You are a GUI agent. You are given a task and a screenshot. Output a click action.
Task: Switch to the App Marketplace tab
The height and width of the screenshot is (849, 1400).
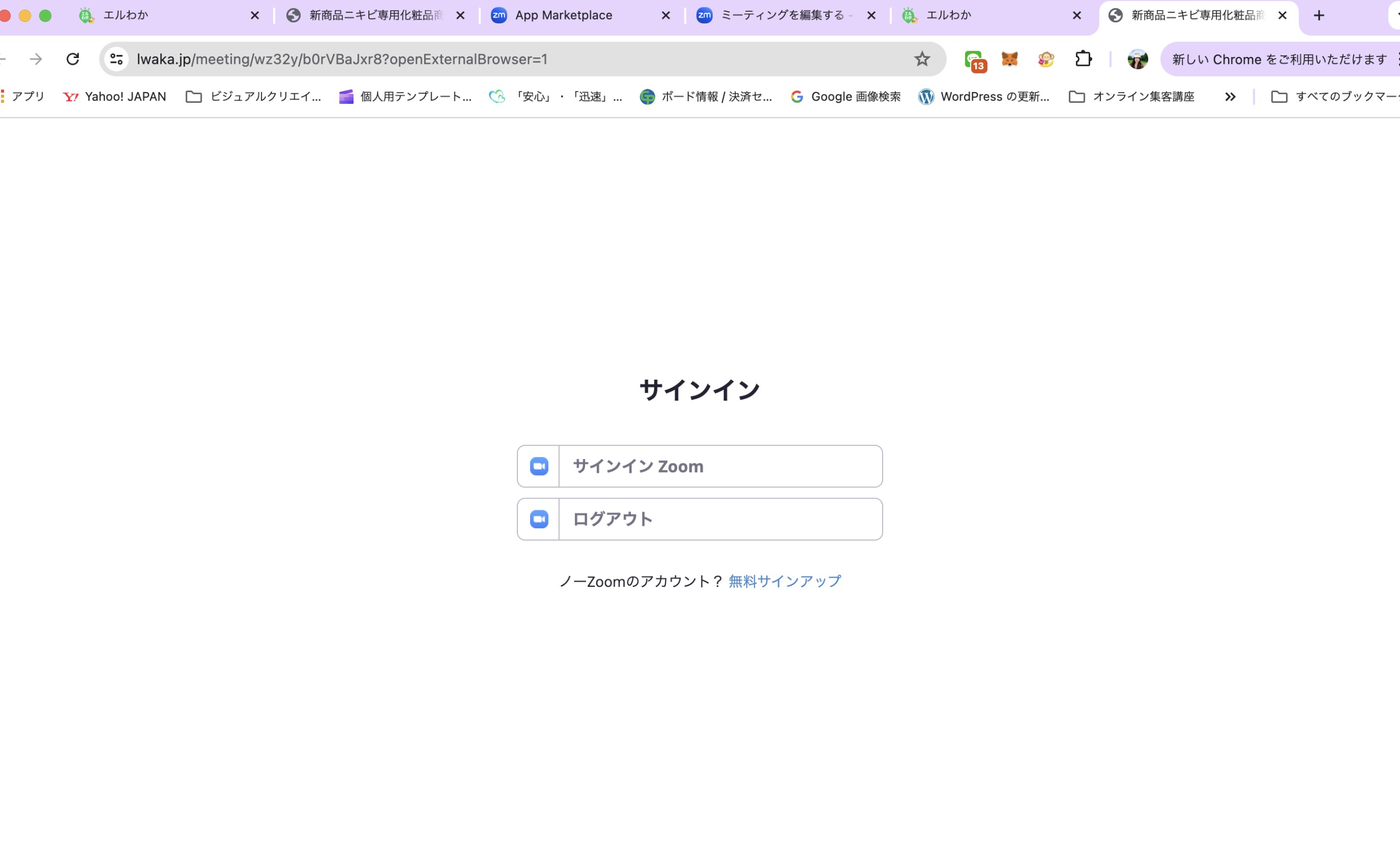[x=581, y=15]
